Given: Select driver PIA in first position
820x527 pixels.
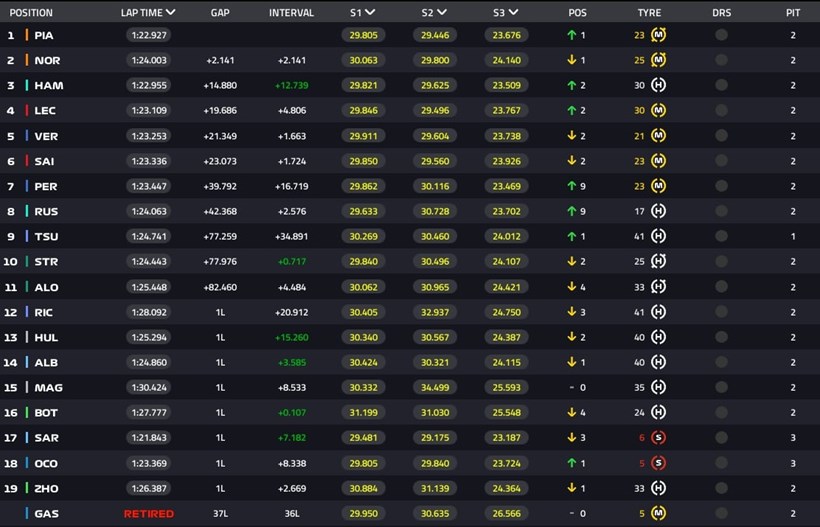Looking at the screenshot, I should (x=44, y=36).
